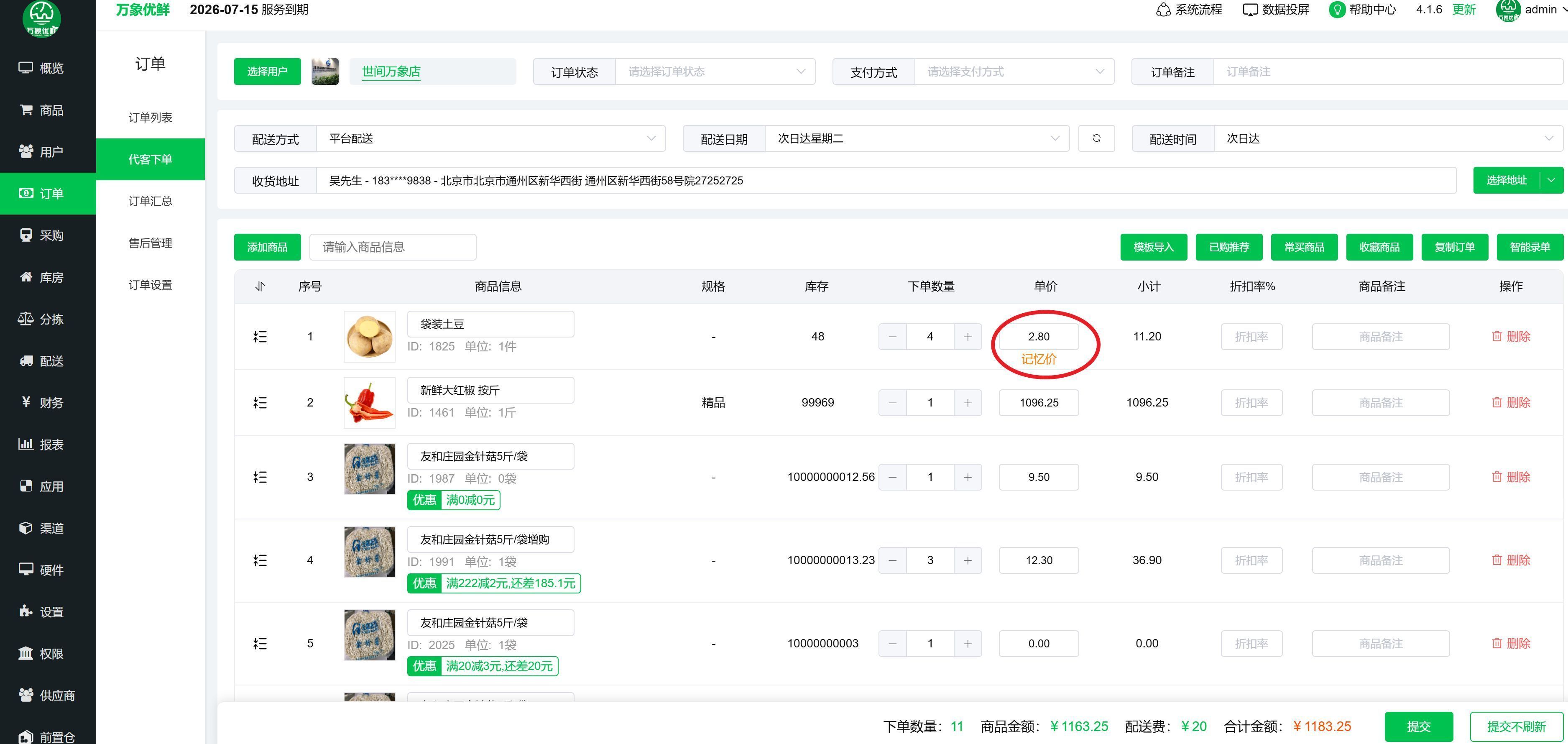Open the 设置 puzzle sidebar icon
Viewport: 1568px width, 744px height.
(x=26, y=611)
